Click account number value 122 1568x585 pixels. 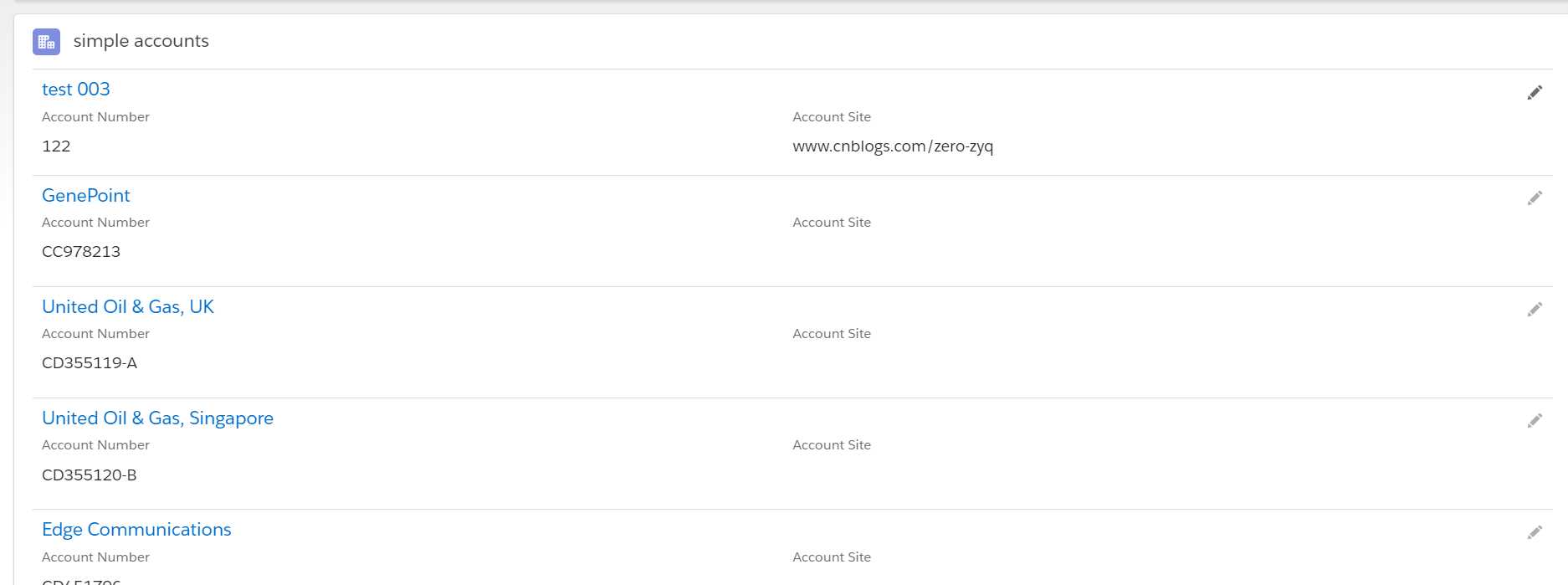point(56,146)
